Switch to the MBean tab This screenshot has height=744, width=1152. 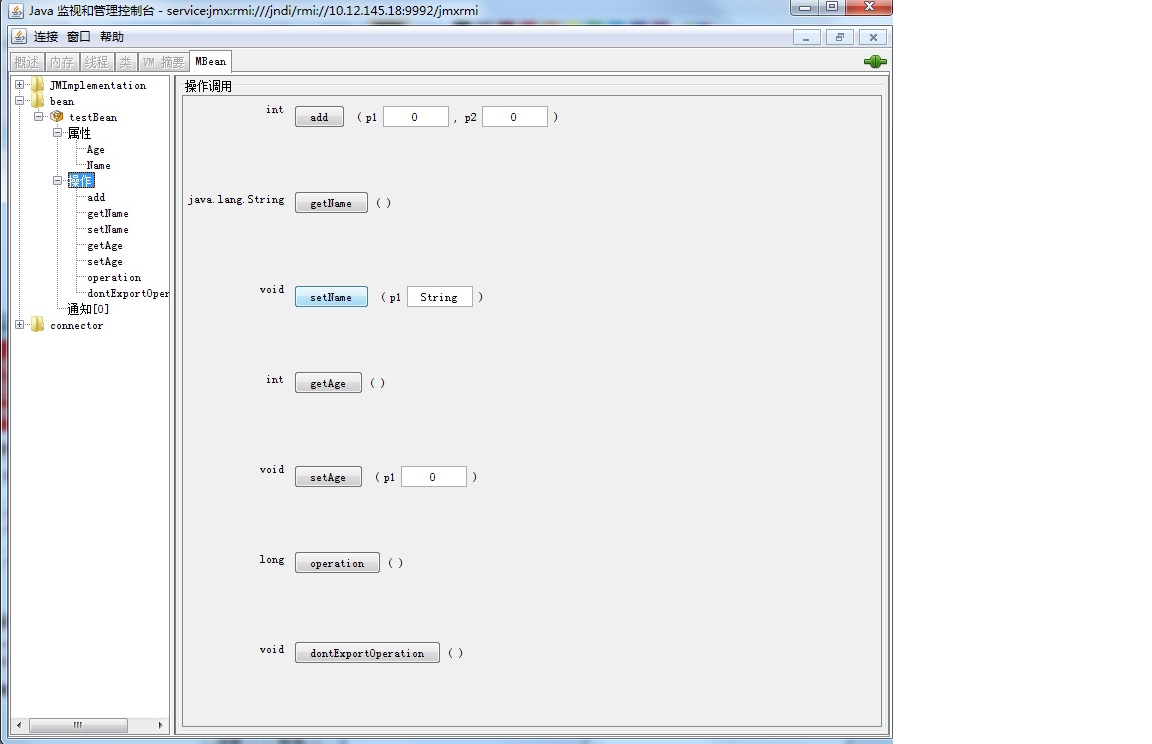(x=209, y=60)
